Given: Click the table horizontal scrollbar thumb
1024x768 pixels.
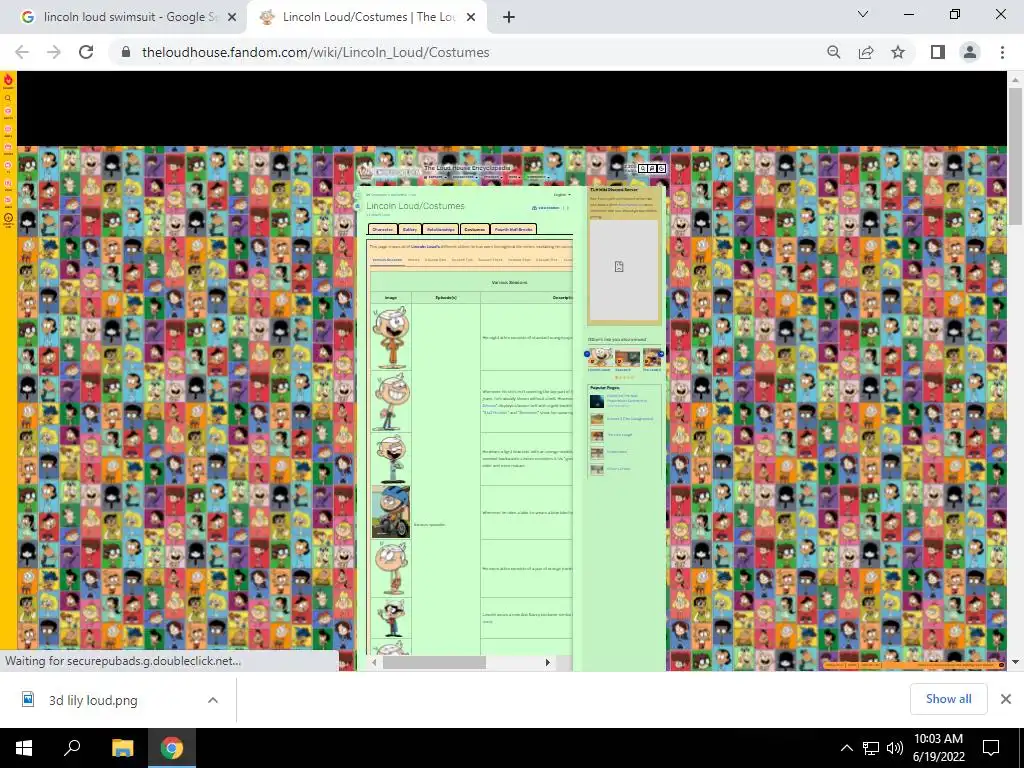Looking at the screenshot, I should [x=434, y=662].
